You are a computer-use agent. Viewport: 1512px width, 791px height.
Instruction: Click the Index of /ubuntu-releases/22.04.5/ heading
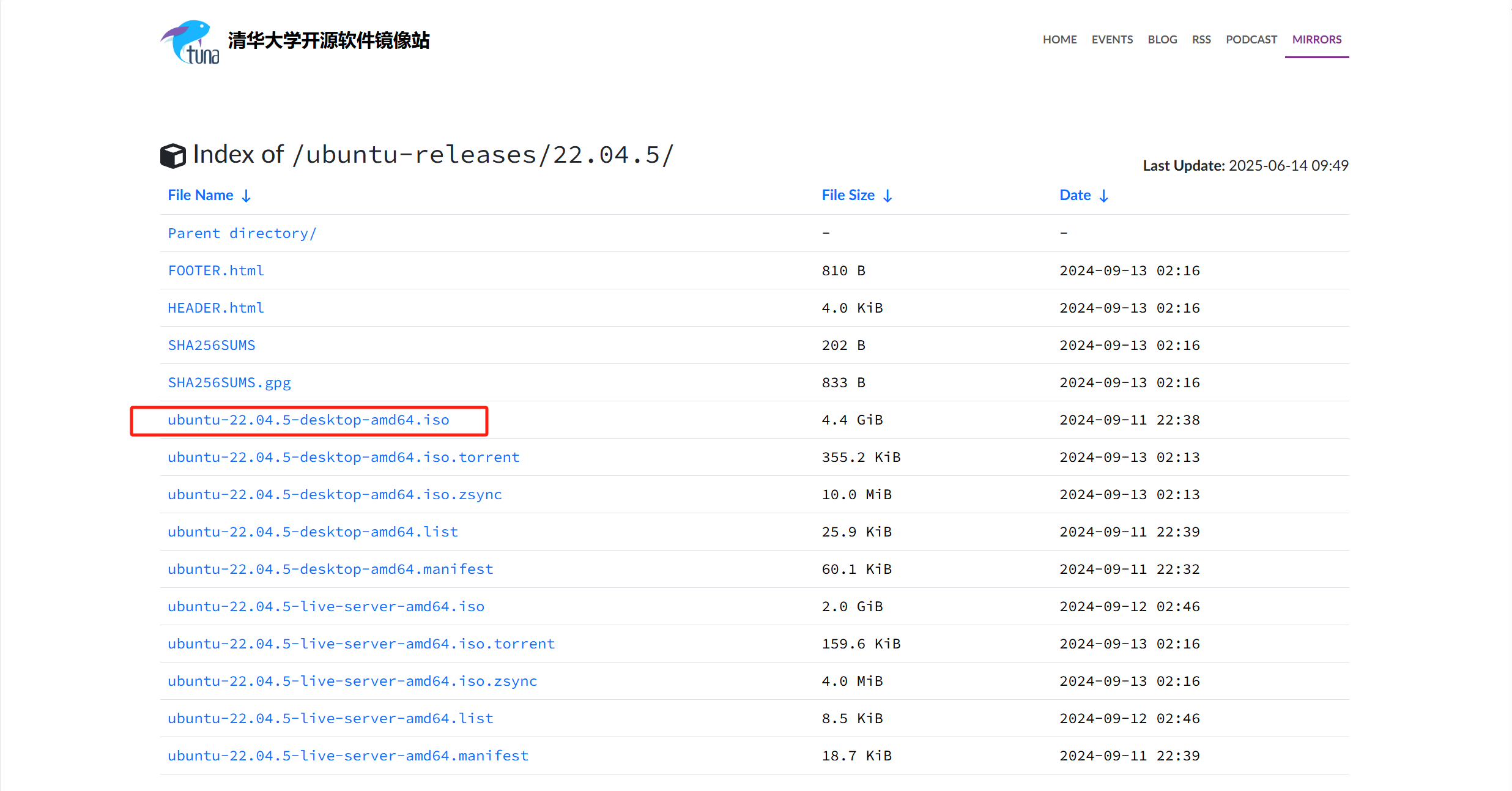(433, 155)
